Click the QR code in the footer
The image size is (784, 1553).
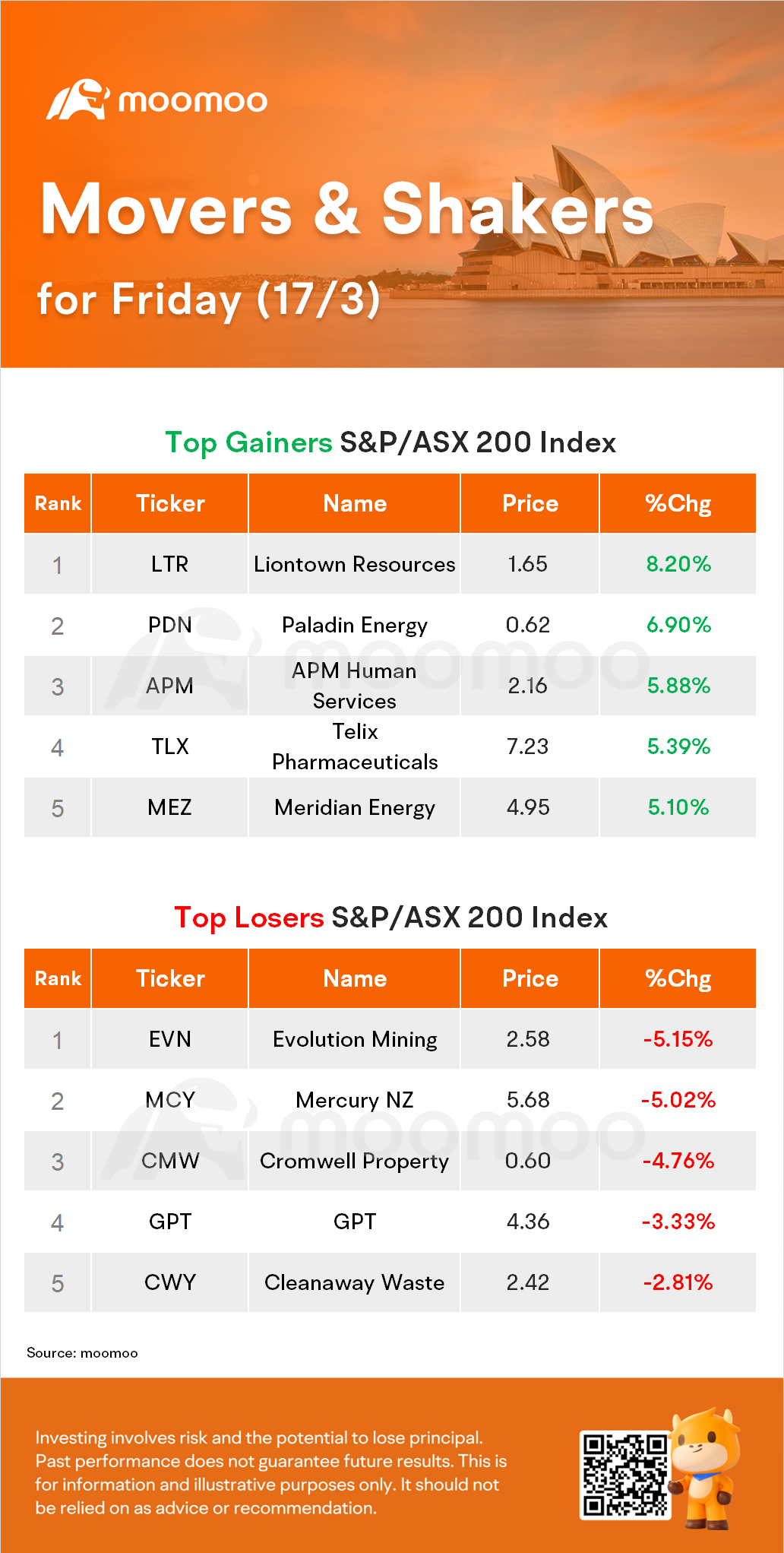pos(624,1475)
